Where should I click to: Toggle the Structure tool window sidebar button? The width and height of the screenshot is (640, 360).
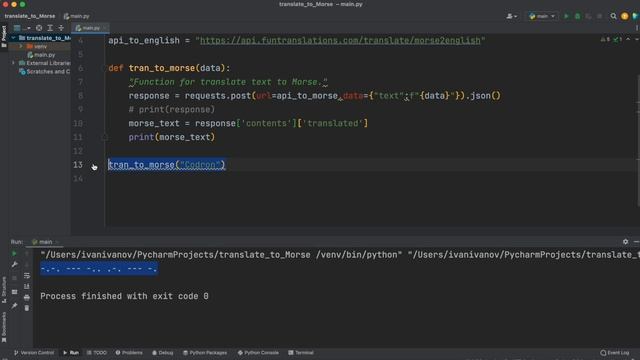(4, 289)
